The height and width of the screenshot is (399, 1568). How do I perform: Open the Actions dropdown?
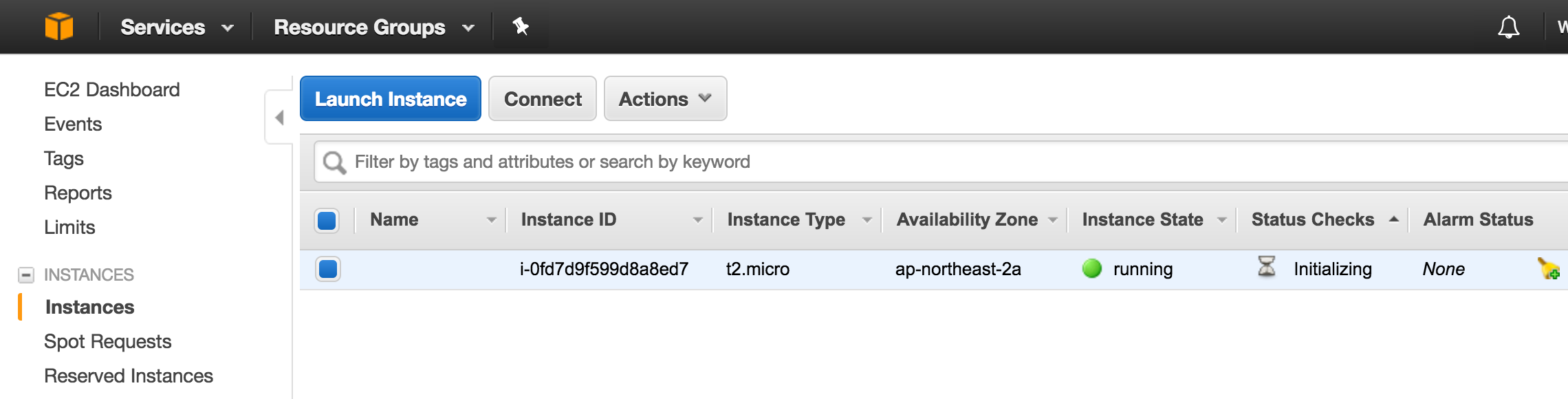[x=665, y=98]
